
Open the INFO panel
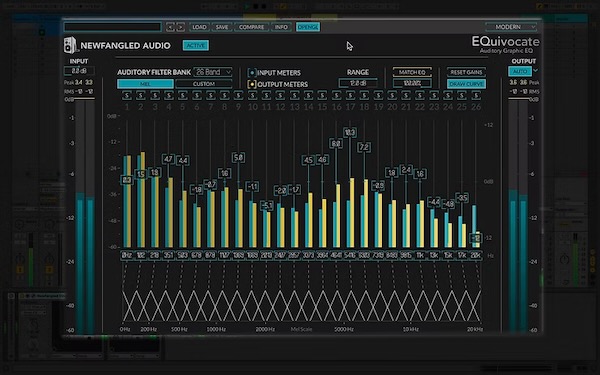tap(281, 27)
